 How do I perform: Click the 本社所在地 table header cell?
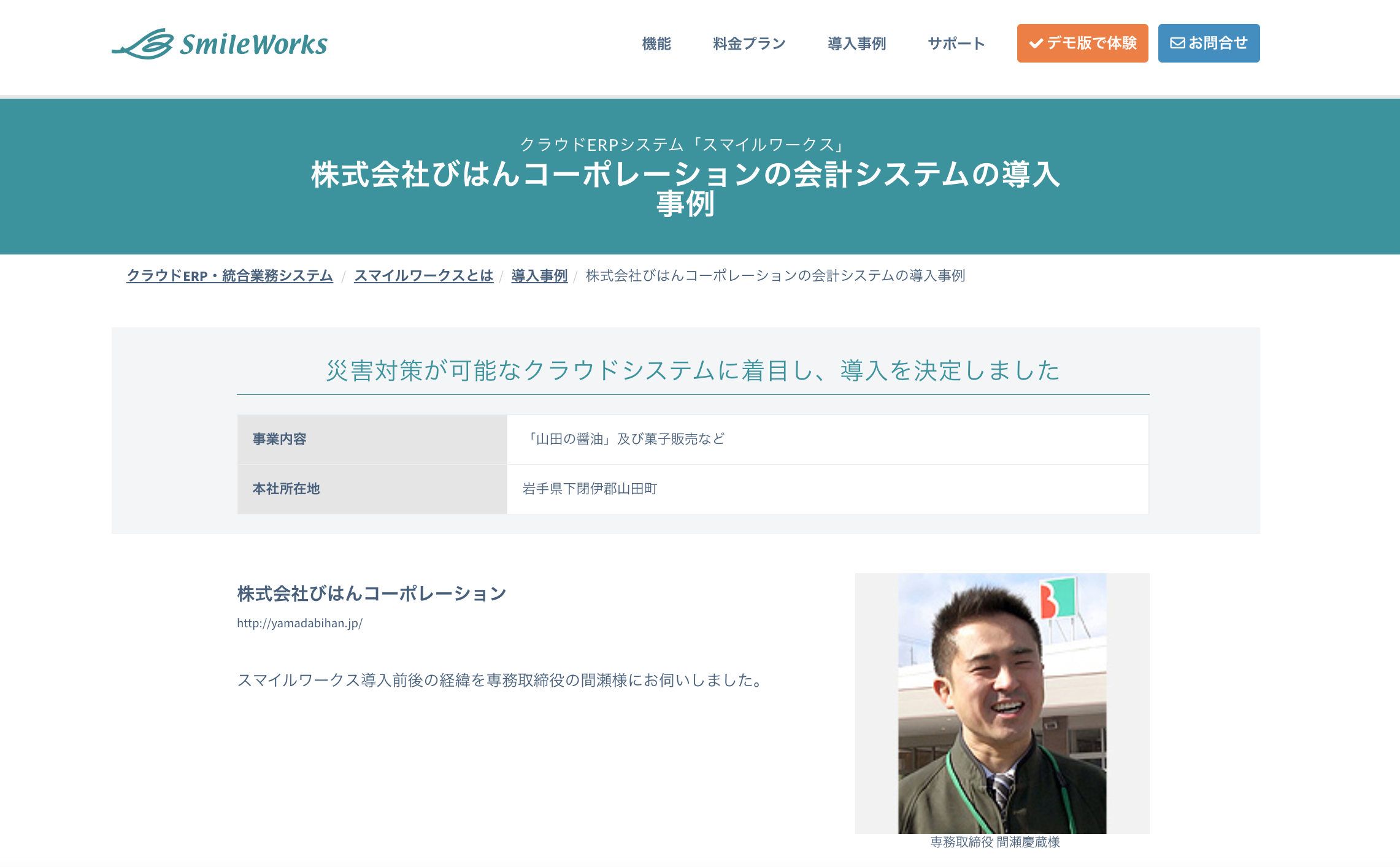pos(372,489)
